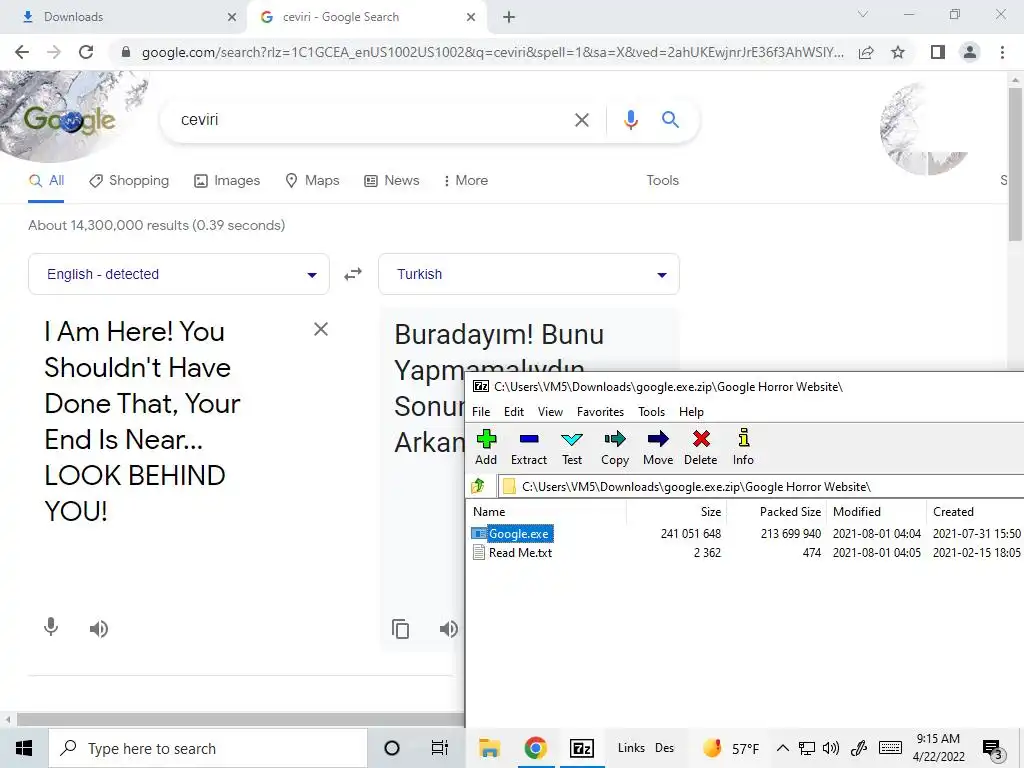Viewport: 1024px width, 768px height.
Task: Click the Google search query field
Action: tap(372, 120)
